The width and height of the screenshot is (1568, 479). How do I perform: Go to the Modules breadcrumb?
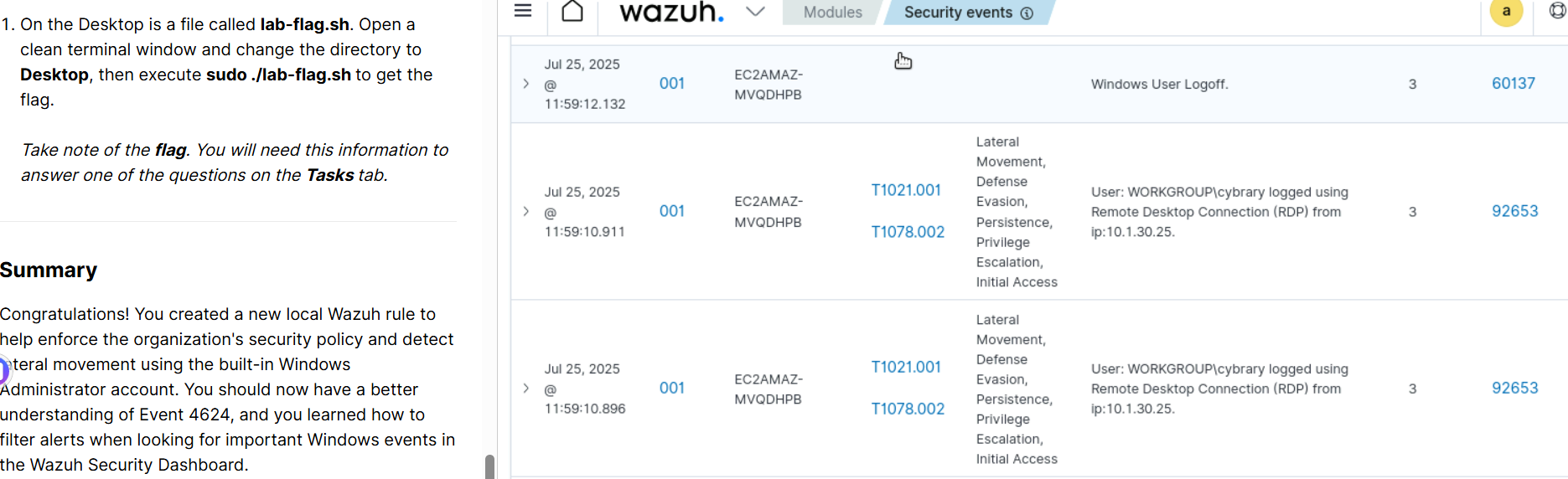(832, 13)
